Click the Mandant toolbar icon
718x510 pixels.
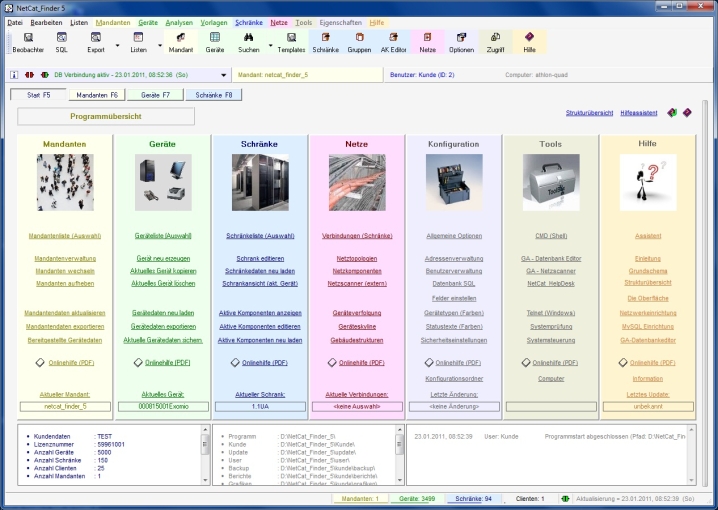pyautogui.click(x=182, y=42)
